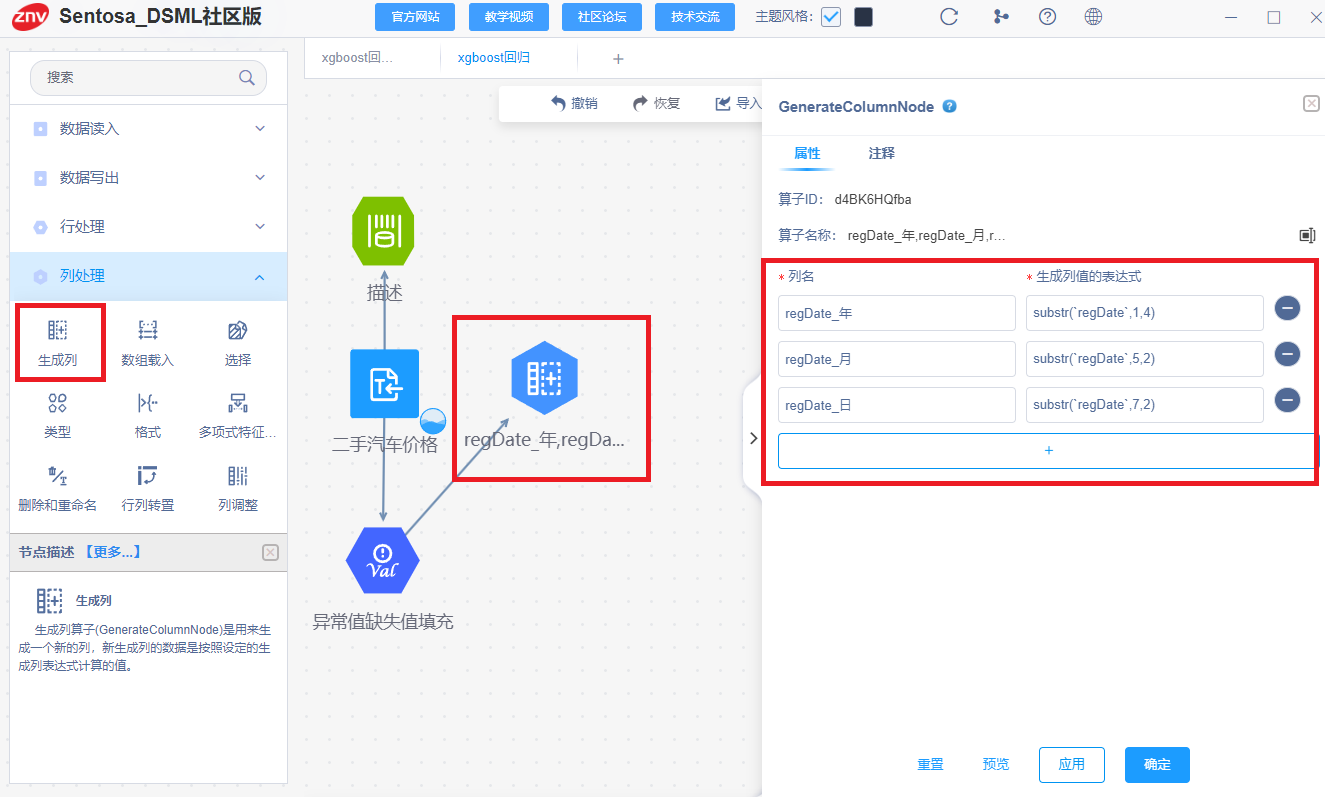Screen dimensions: 1325x797
Task: Click the 重置 link
Action: (x=930, y=764)
